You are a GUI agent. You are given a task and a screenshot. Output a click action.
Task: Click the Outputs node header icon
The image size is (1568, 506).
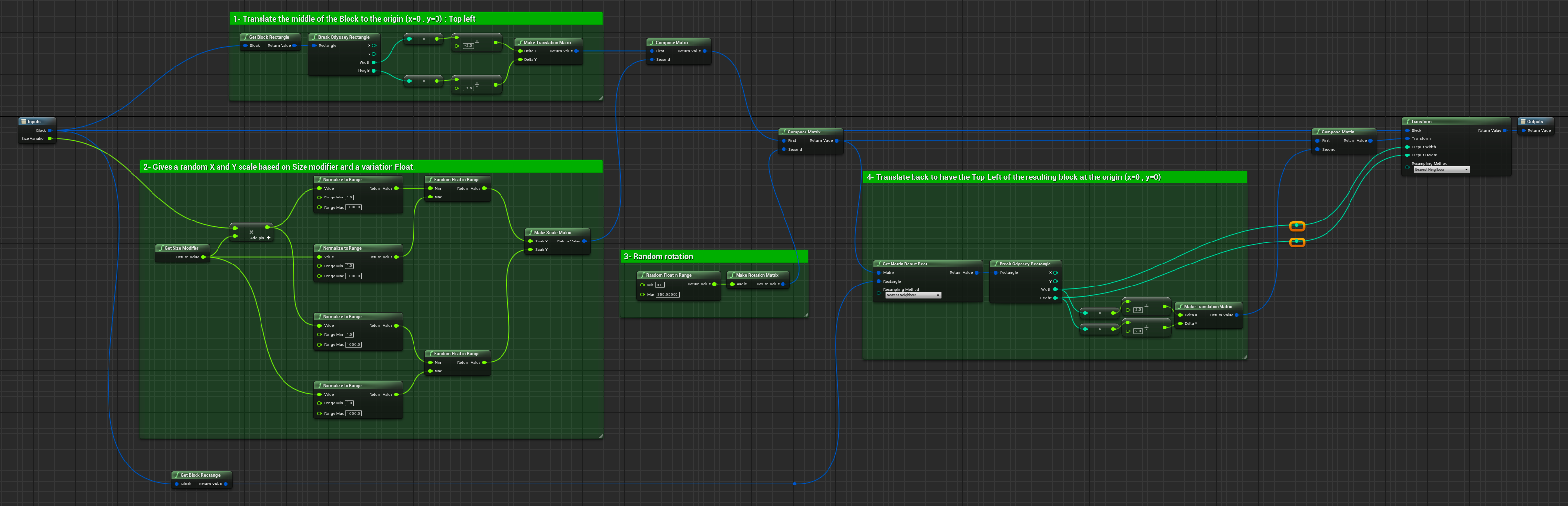click(1523, 121)
